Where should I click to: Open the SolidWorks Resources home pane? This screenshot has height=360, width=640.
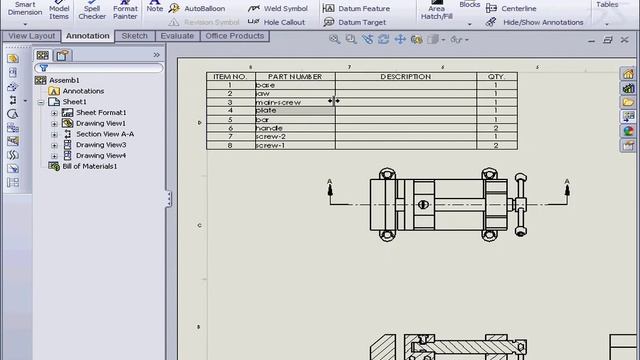pos(628,74)
